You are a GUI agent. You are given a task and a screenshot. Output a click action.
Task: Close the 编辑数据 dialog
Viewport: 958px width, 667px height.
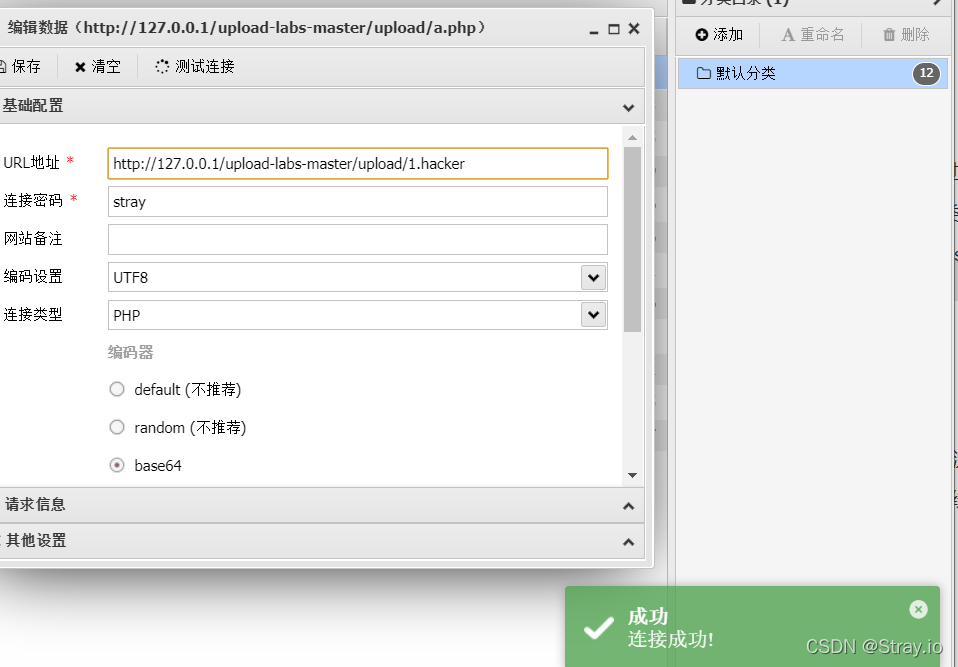coord(634,29)
